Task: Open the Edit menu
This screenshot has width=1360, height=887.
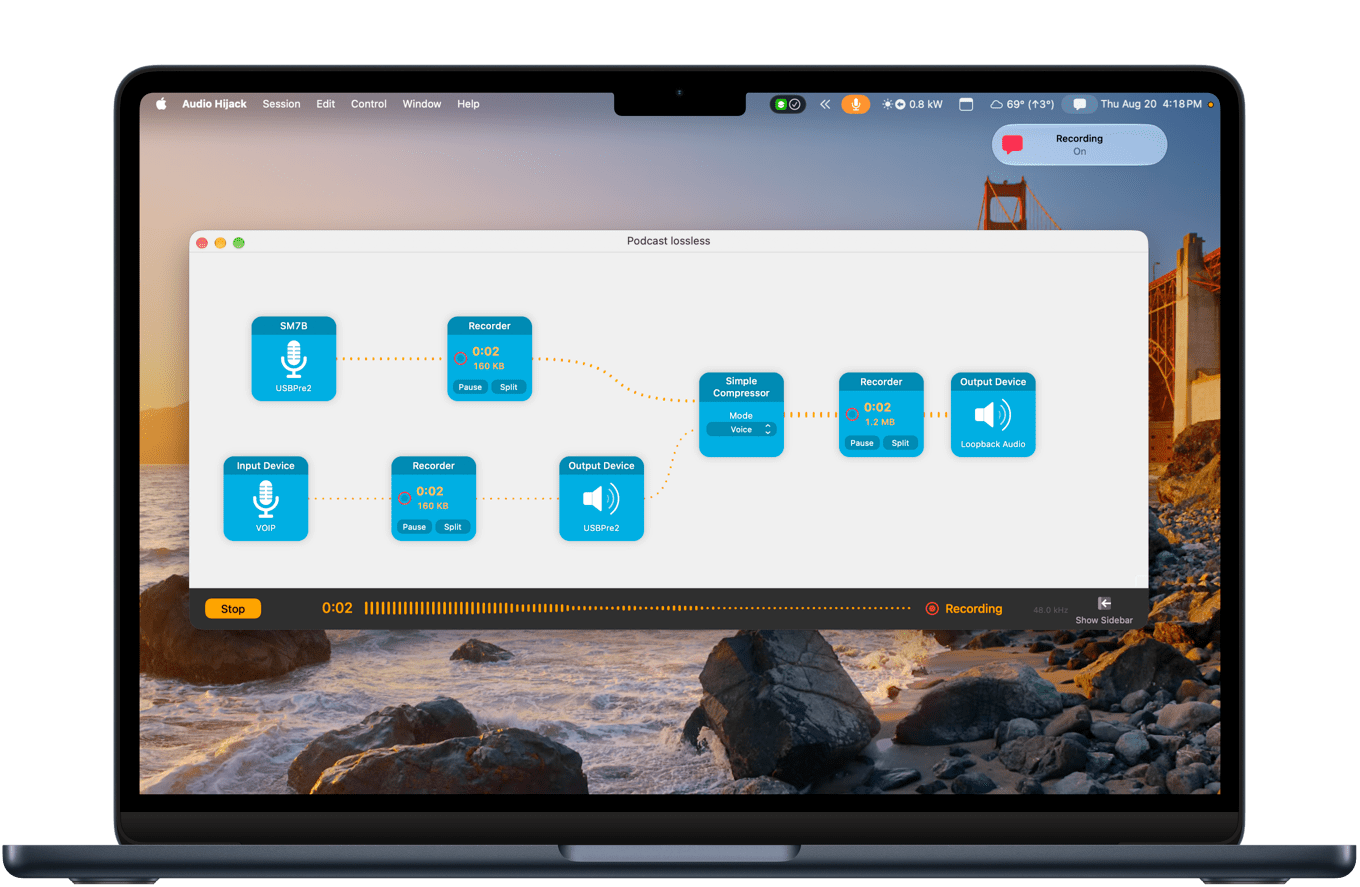Action: (326, 104)
